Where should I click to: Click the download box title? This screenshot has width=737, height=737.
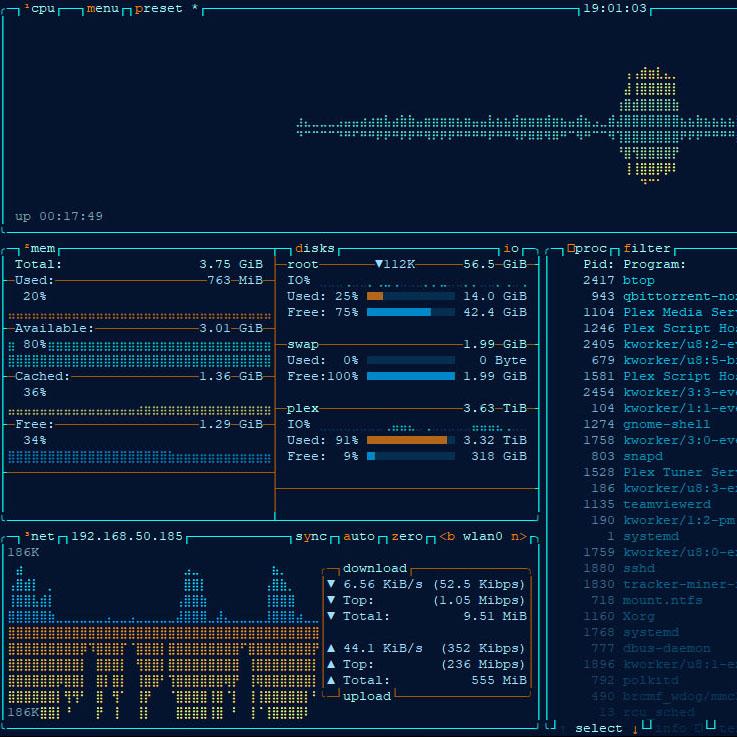click(x=375, y=568)
